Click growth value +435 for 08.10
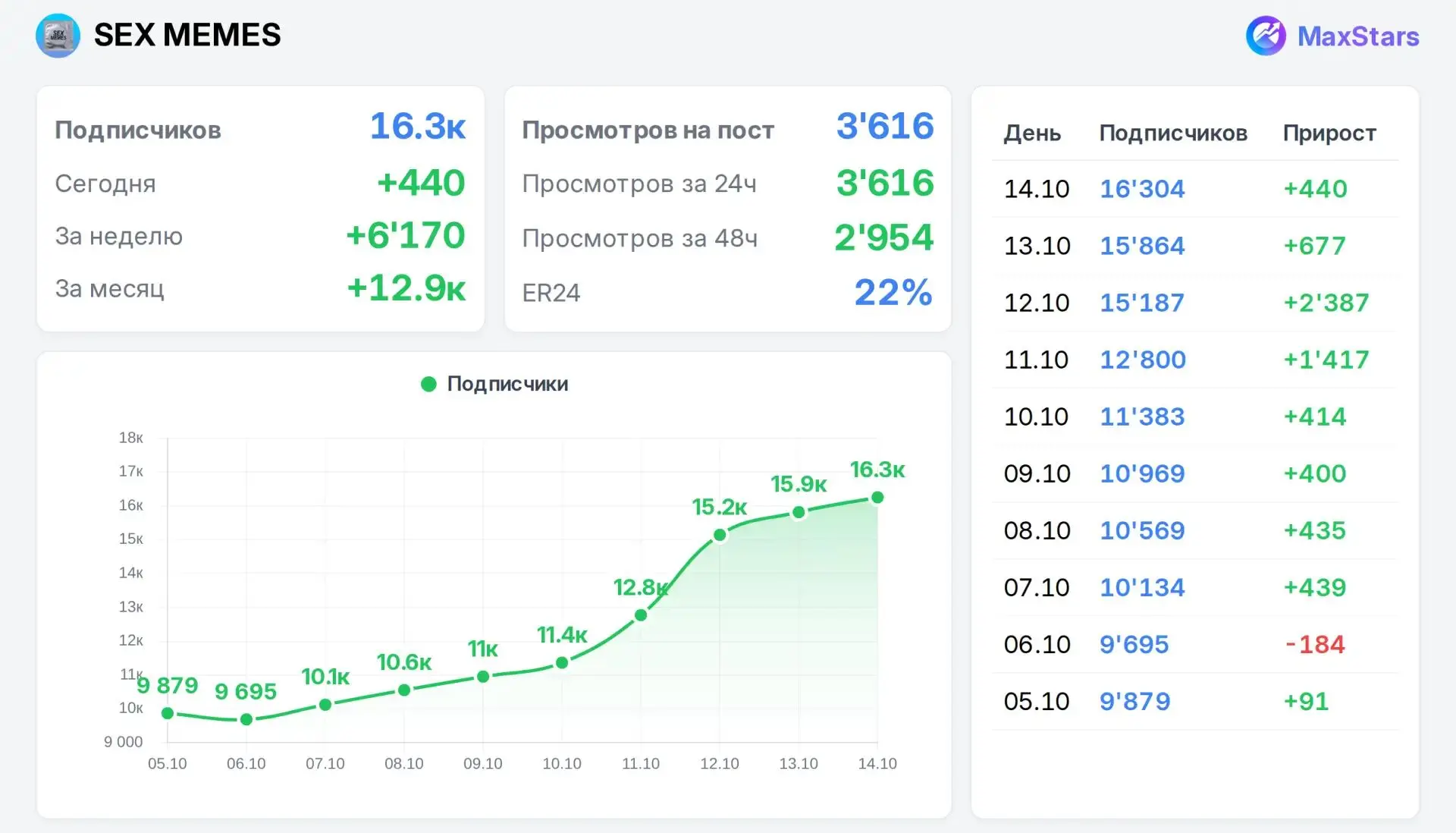This screenshot has height=833, width=1456. pos(1314,530)
